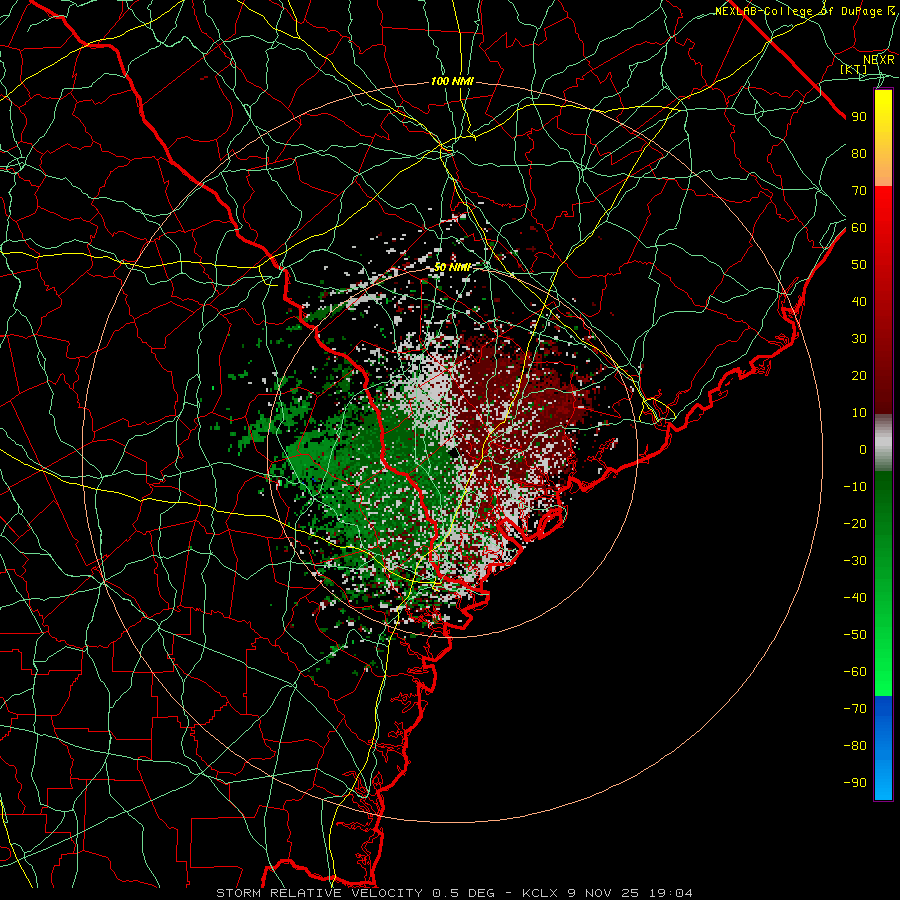Select the -80 value on the velocity scale
The image size is (900, 900).
click(855, 746)
